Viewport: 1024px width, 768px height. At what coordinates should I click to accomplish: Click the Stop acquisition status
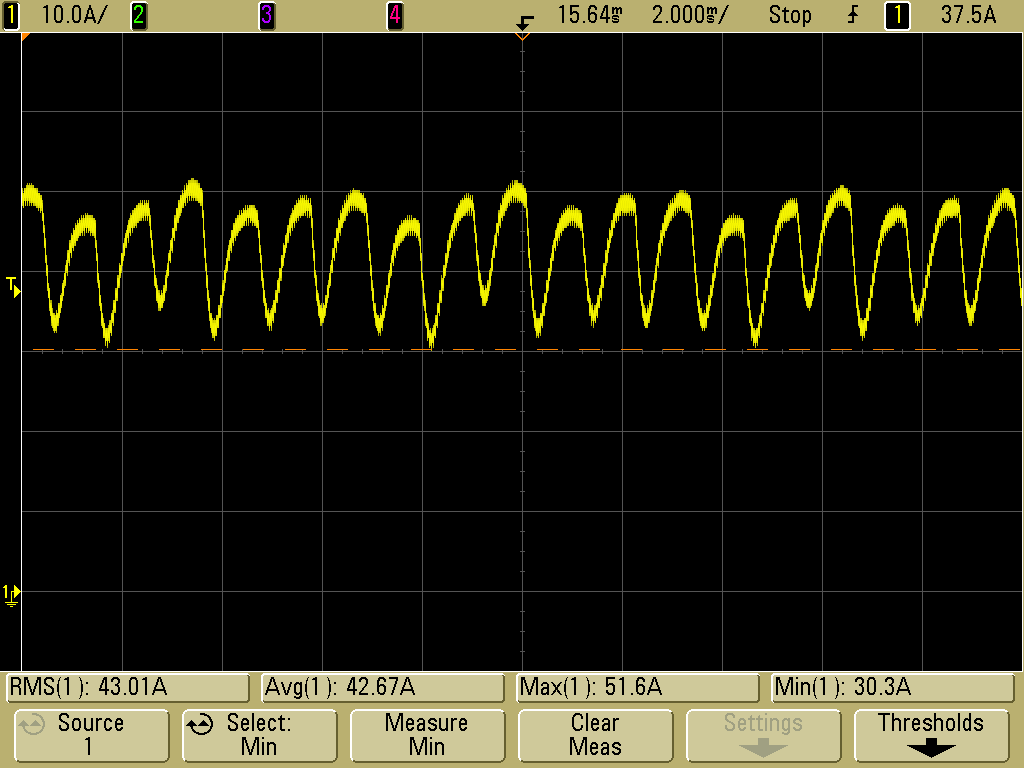[790, 15]
